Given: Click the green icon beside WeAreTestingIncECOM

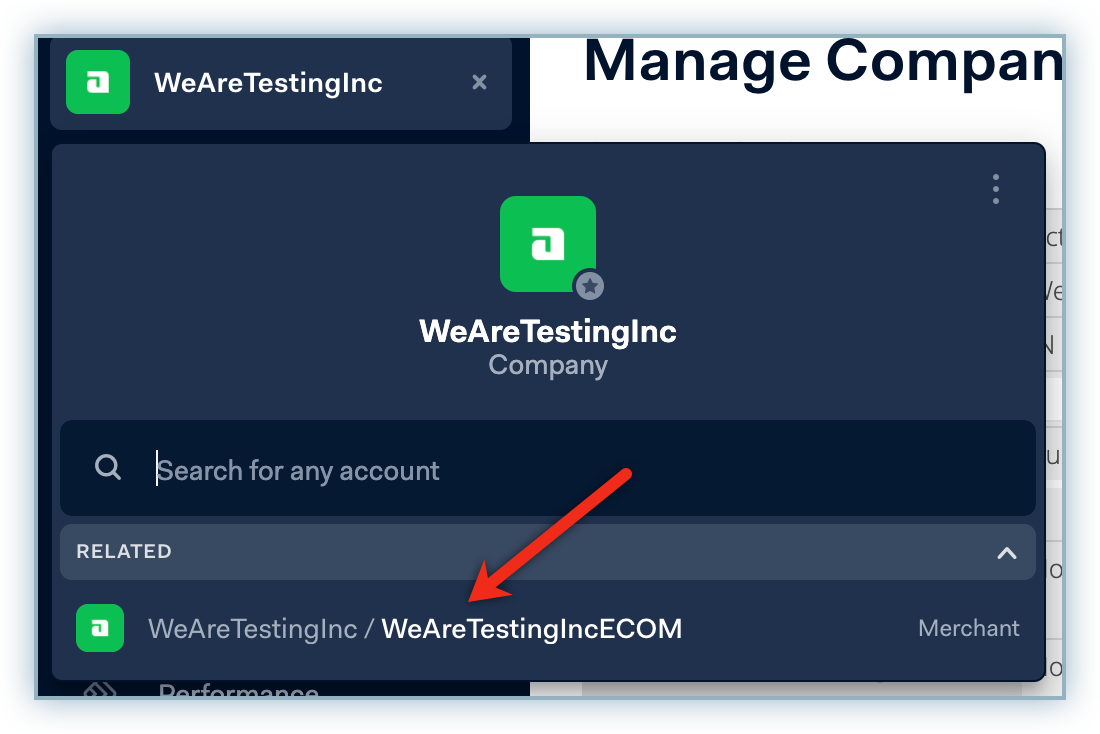Looking at the screenshot, I should pyautogui.click(x=100, y=628).
